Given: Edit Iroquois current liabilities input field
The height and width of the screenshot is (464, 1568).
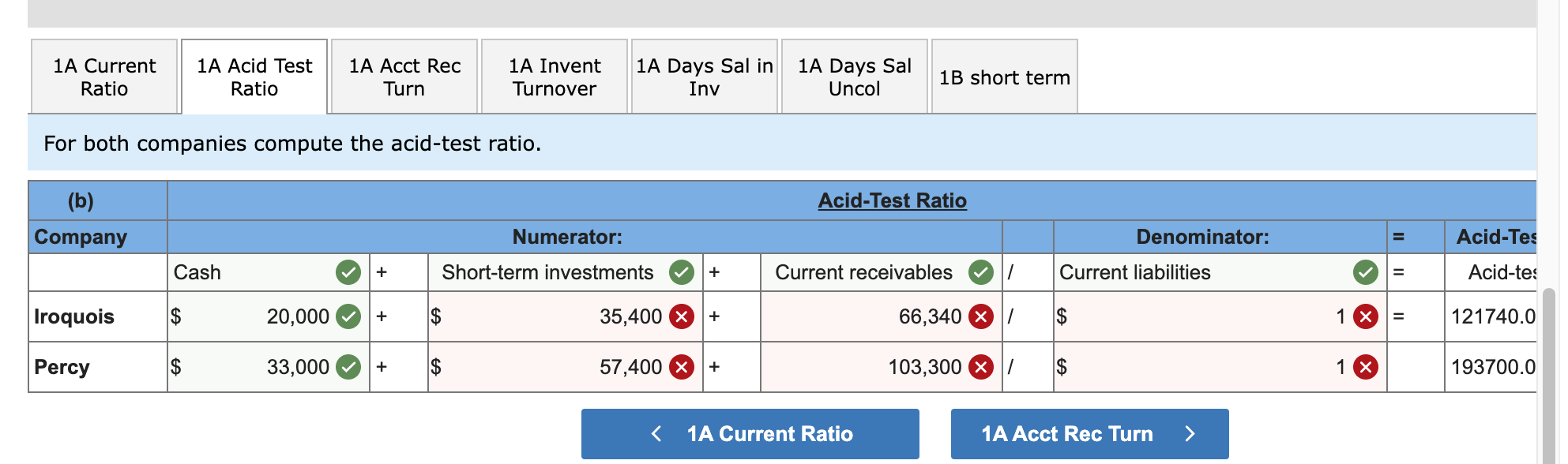Looking at the screenshot, I should (1220, 316).
